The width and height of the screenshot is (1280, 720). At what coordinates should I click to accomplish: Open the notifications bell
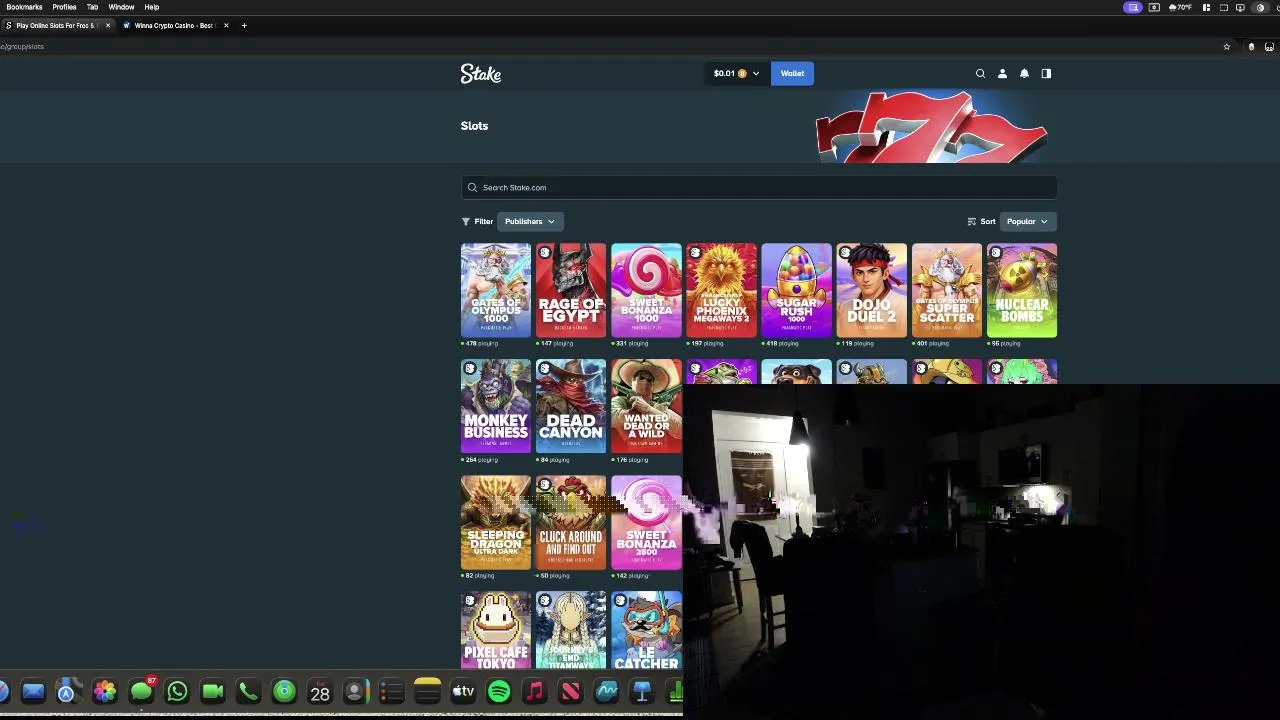[x=1024, y=73]
